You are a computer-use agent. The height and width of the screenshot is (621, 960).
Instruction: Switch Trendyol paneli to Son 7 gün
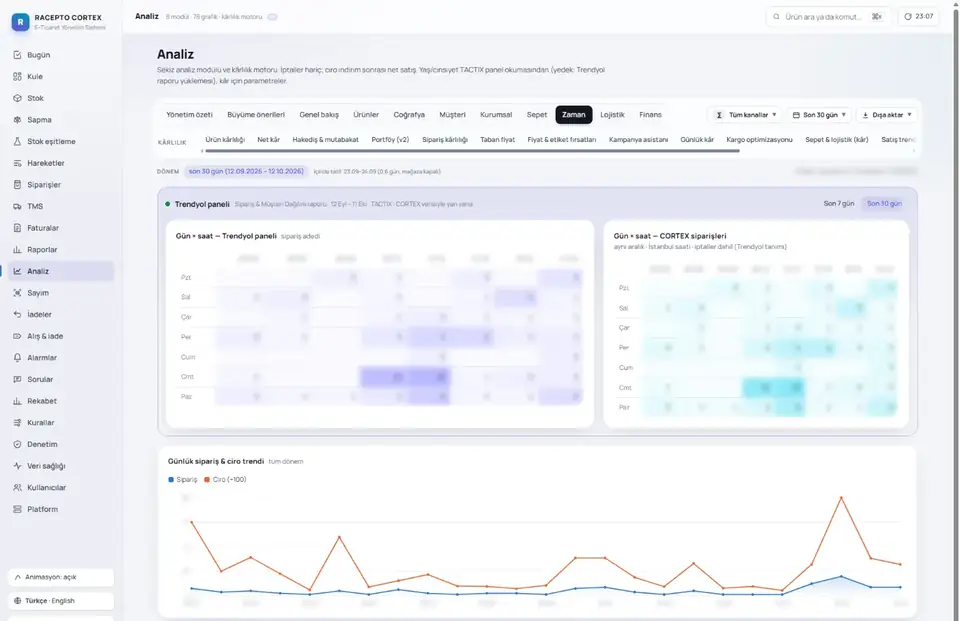pyautogui.click(x=838, y=203)
